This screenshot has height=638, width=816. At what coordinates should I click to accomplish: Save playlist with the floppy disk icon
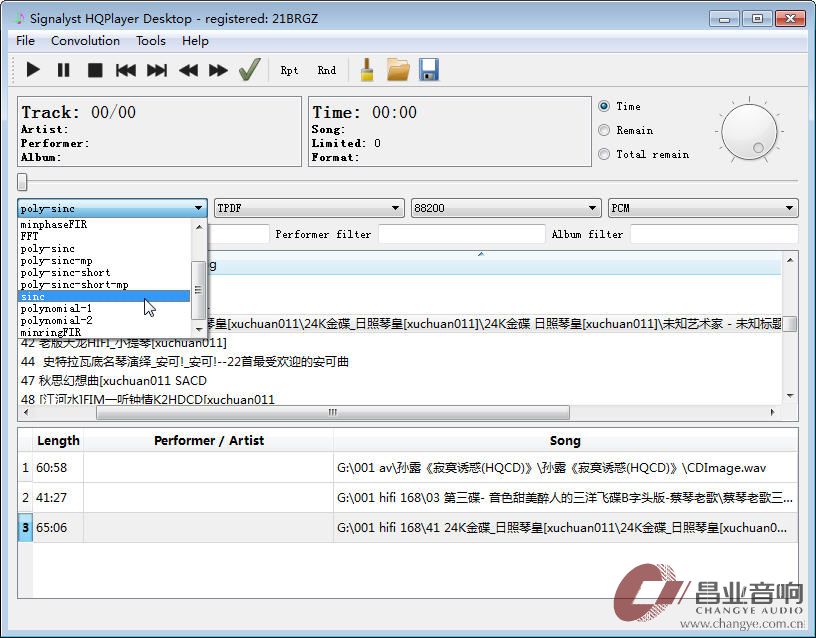click(x=429, y=70)
